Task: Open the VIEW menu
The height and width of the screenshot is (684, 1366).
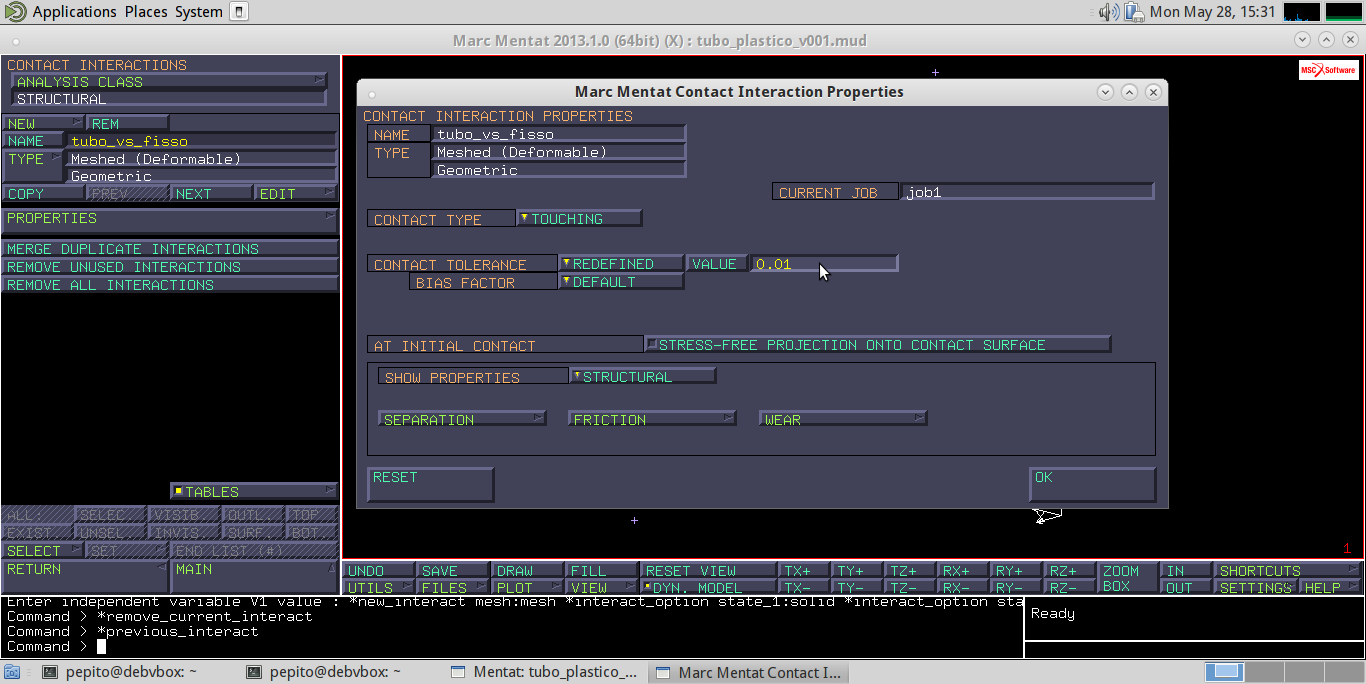Action: click(601, 587)
